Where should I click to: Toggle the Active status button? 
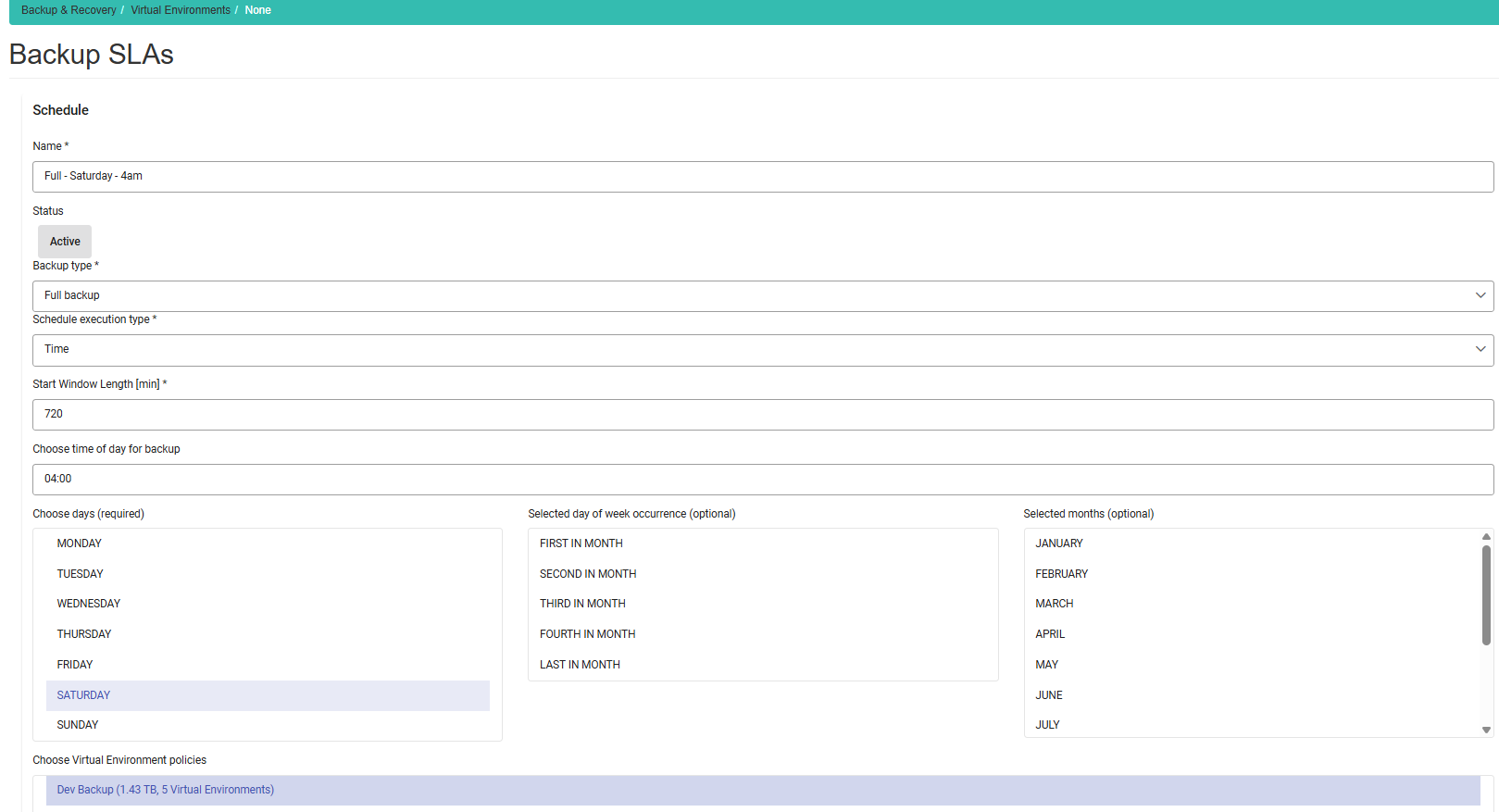tap(65, 242)
